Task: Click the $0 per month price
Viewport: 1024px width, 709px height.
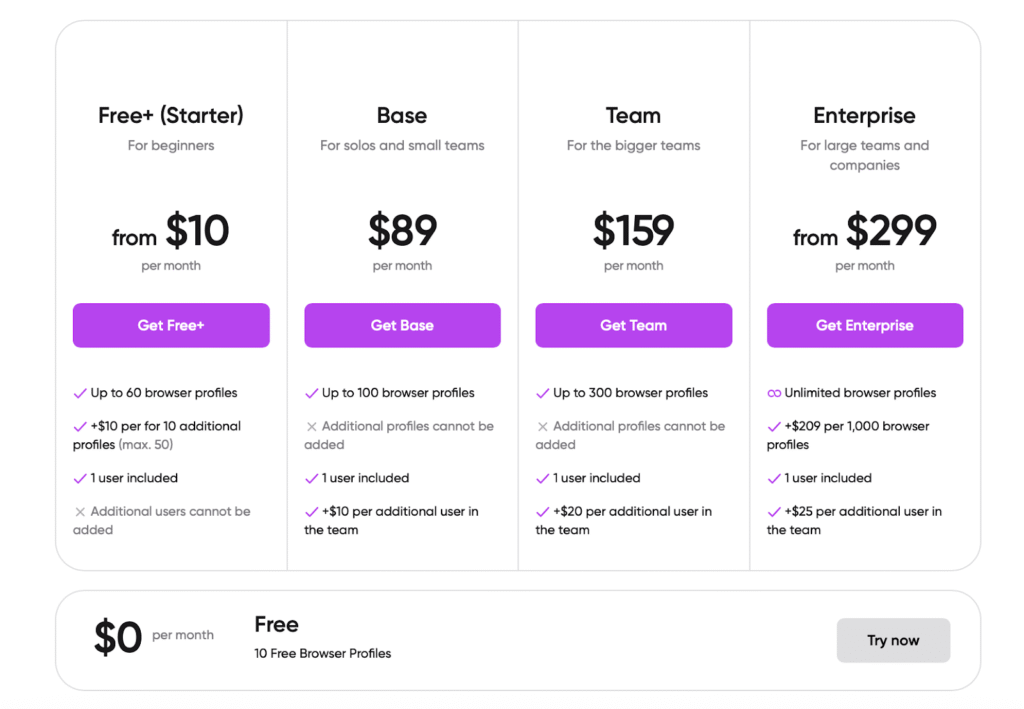Action: point(118,637)
